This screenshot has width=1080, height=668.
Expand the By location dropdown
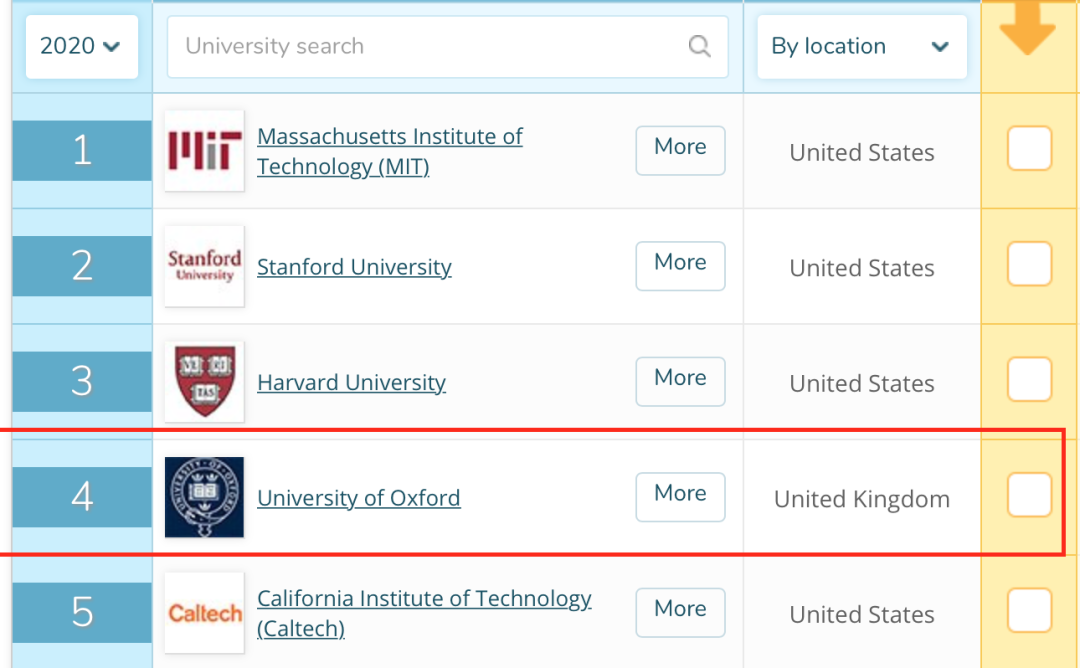[861, 46]
